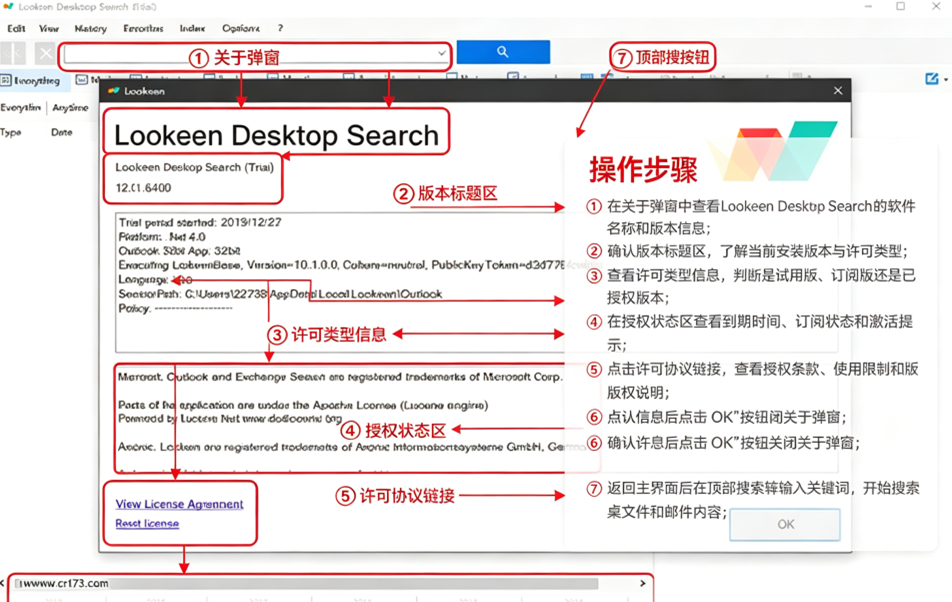The width and height of the screenshot is (952, 602).
Task: Open the Options menu
Action: [241, 29]
